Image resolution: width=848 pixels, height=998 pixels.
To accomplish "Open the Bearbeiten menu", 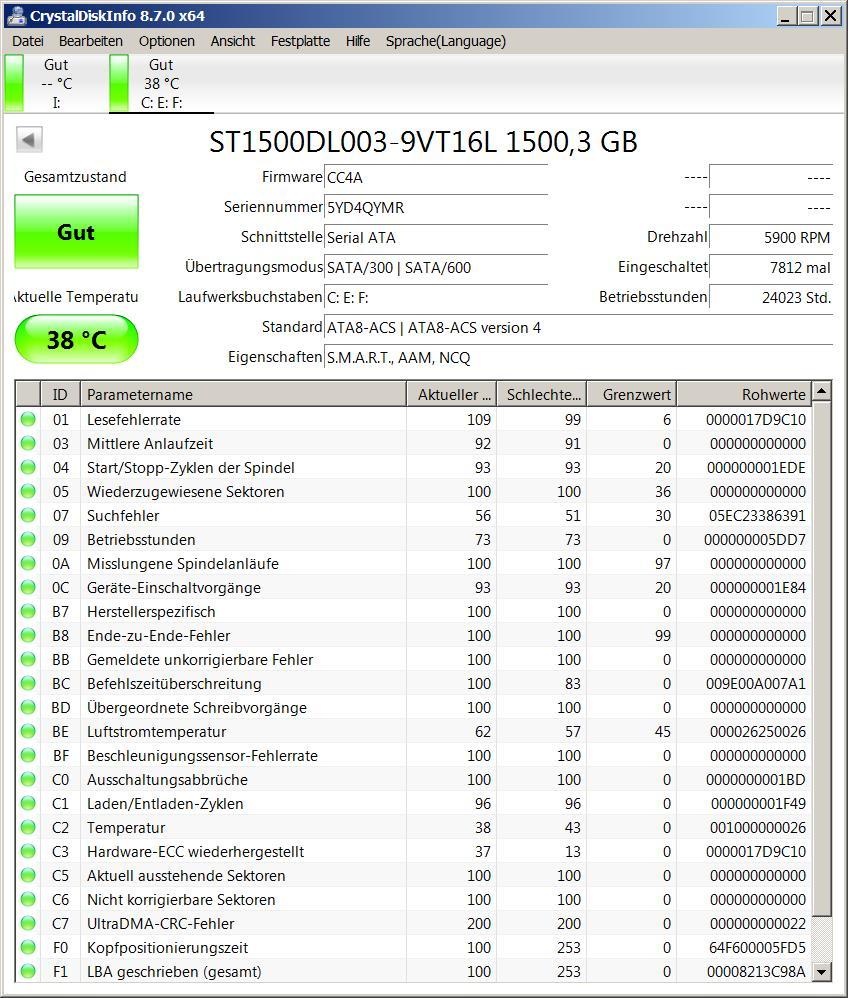I will pyautogui.click(x=90, y=41).
